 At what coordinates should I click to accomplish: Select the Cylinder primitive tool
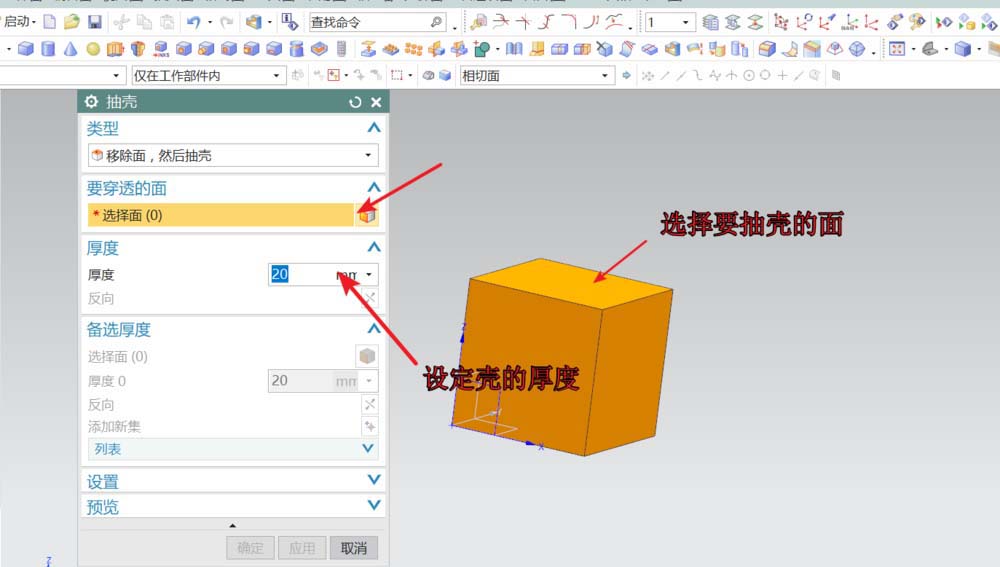click(x=48, y=48)
